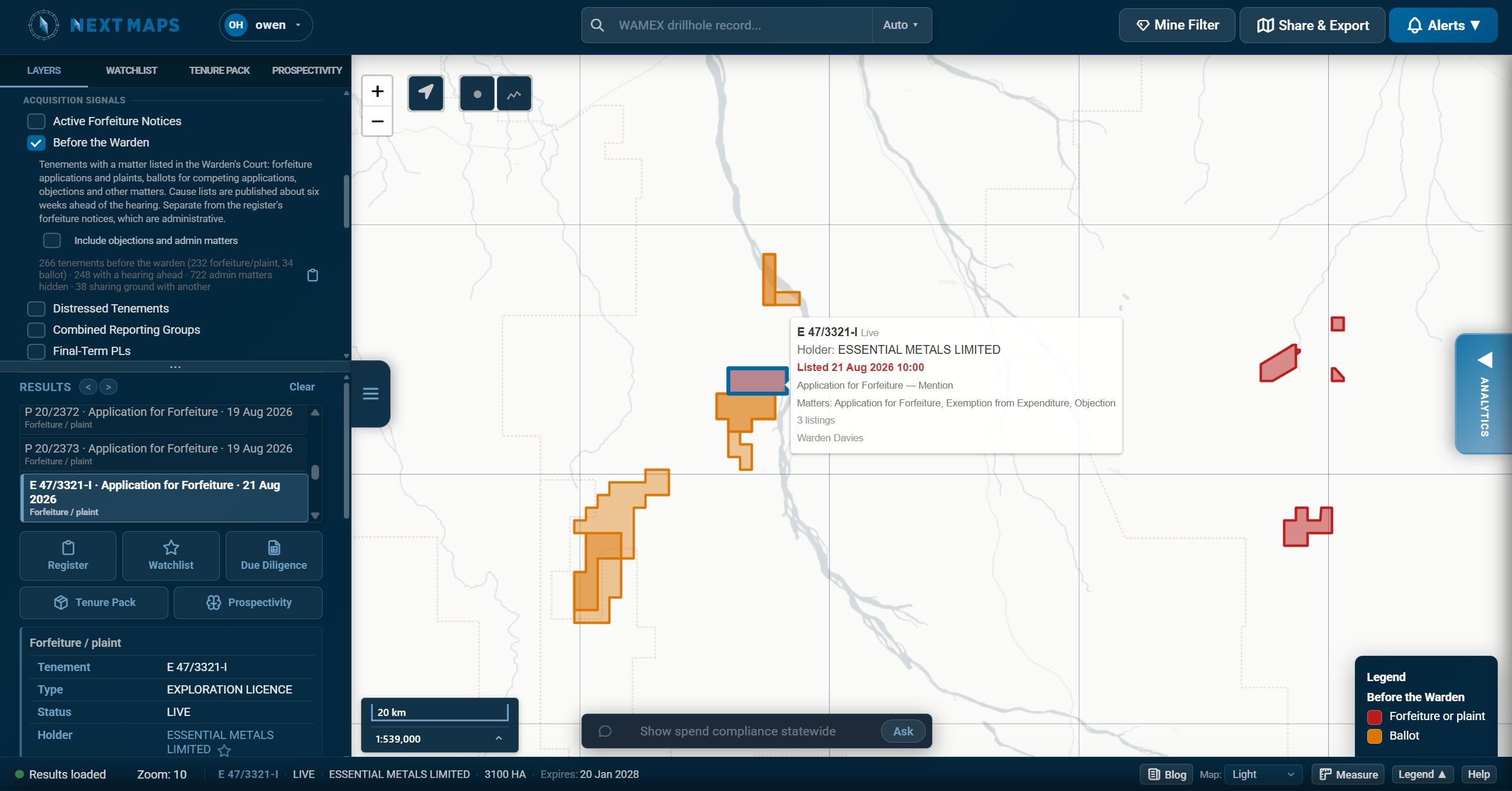Click the Ask button
The width and height of the screenshot is (1512, 791).
[x=903, y=731]
